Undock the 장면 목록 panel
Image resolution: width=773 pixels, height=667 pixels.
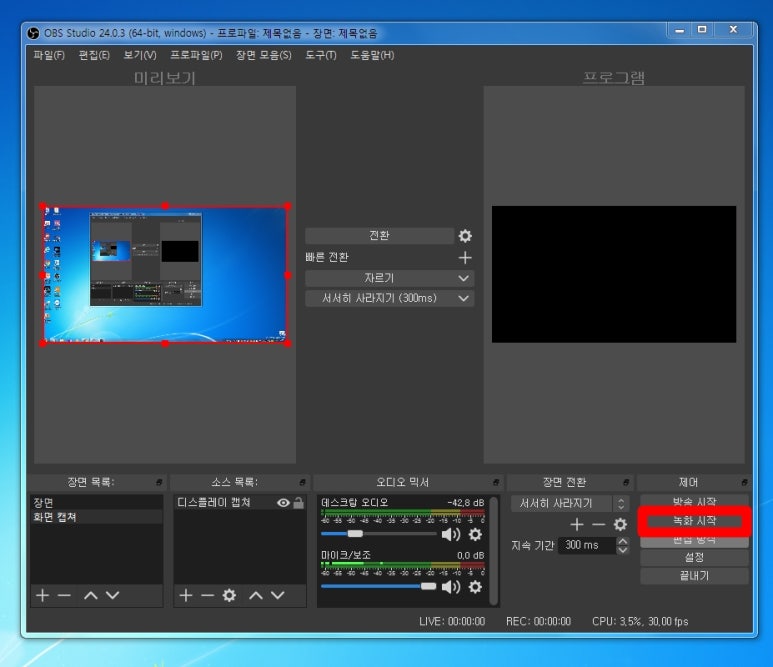pos(159,482)
